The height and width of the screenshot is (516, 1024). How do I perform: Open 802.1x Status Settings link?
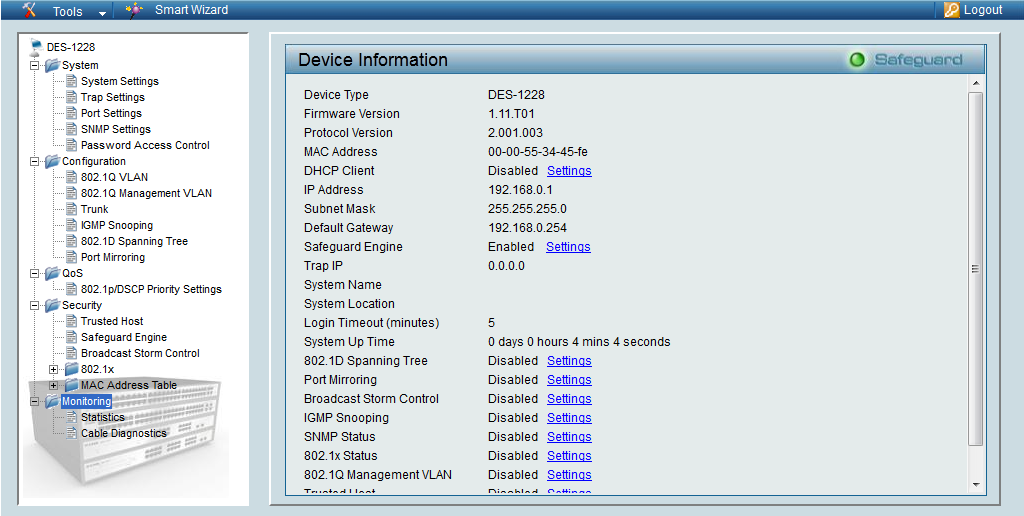coord(569,455)
